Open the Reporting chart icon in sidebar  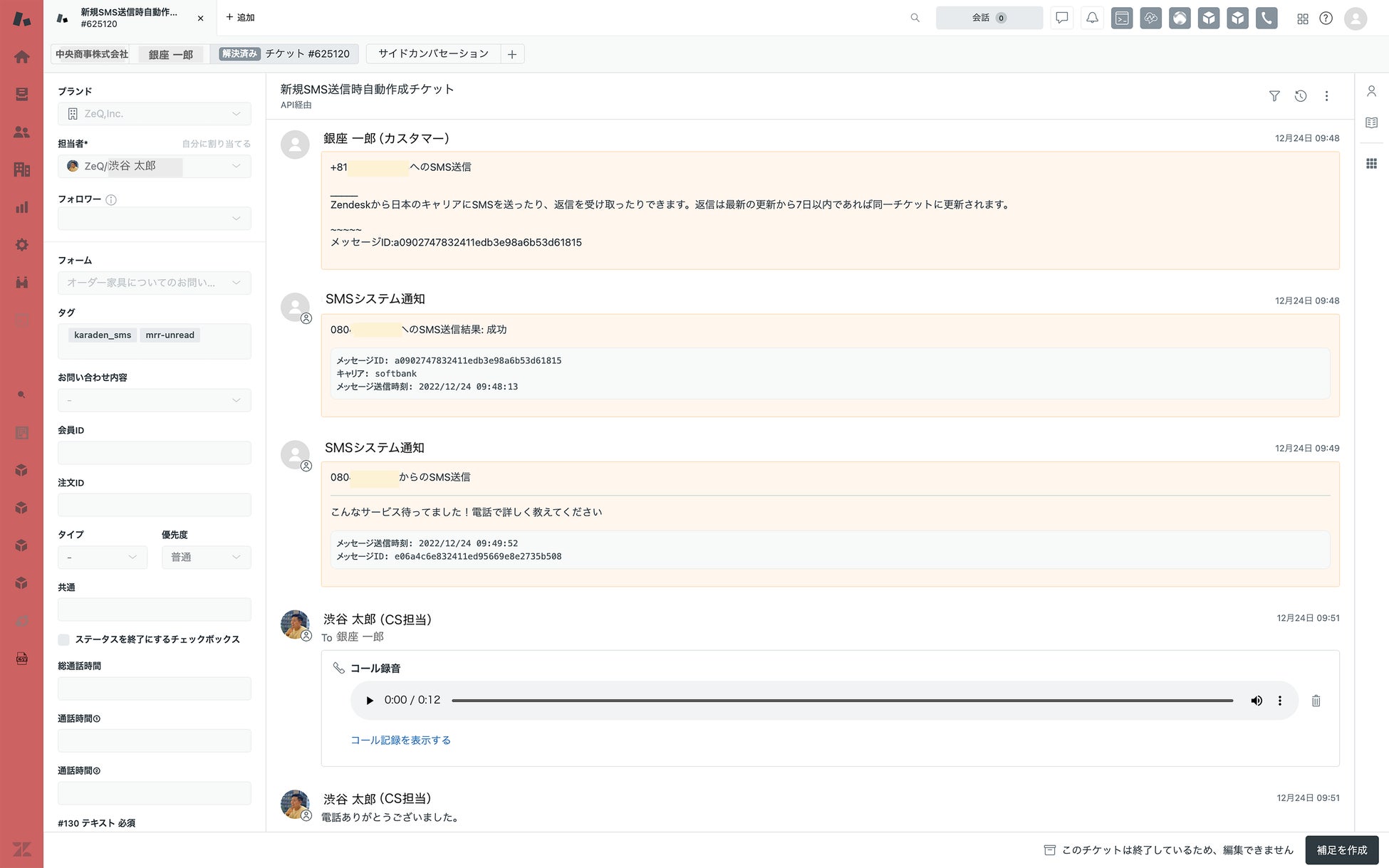coord(21,207)
